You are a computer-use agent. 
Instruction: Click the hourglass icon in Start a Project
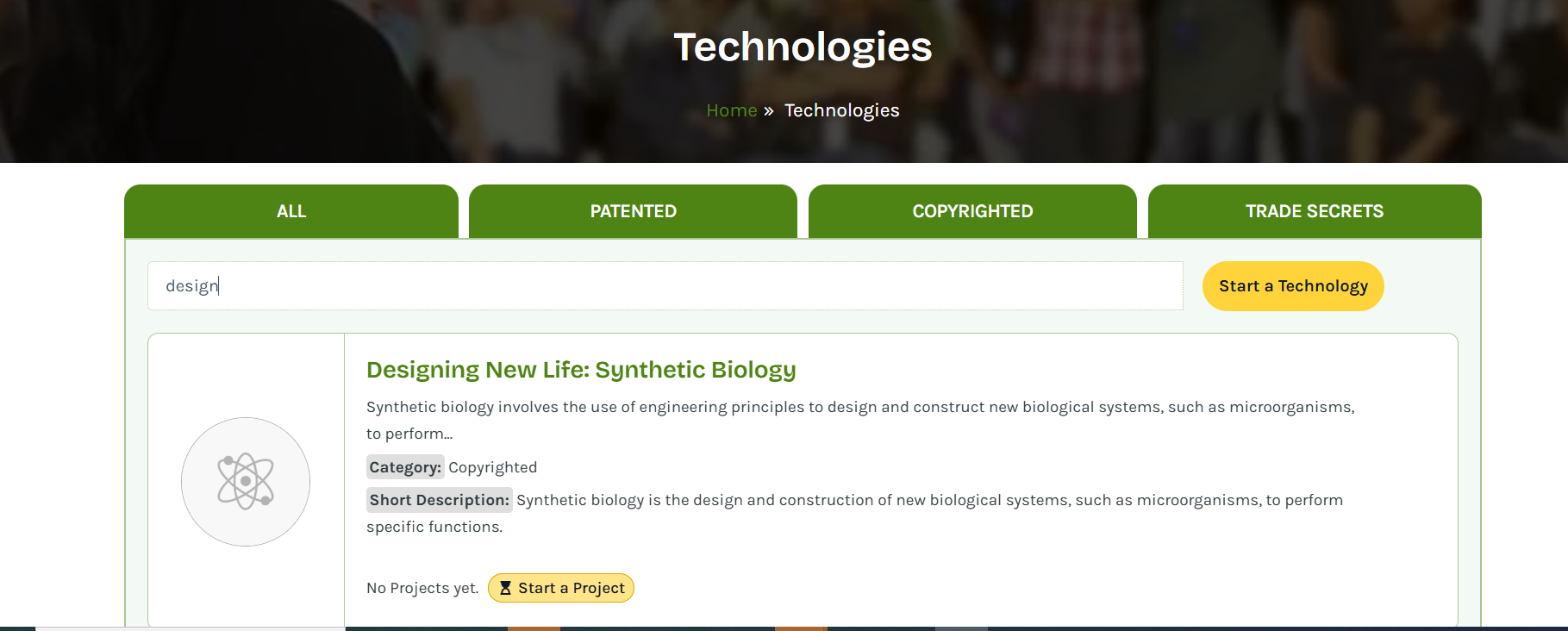tap(505, 588)
